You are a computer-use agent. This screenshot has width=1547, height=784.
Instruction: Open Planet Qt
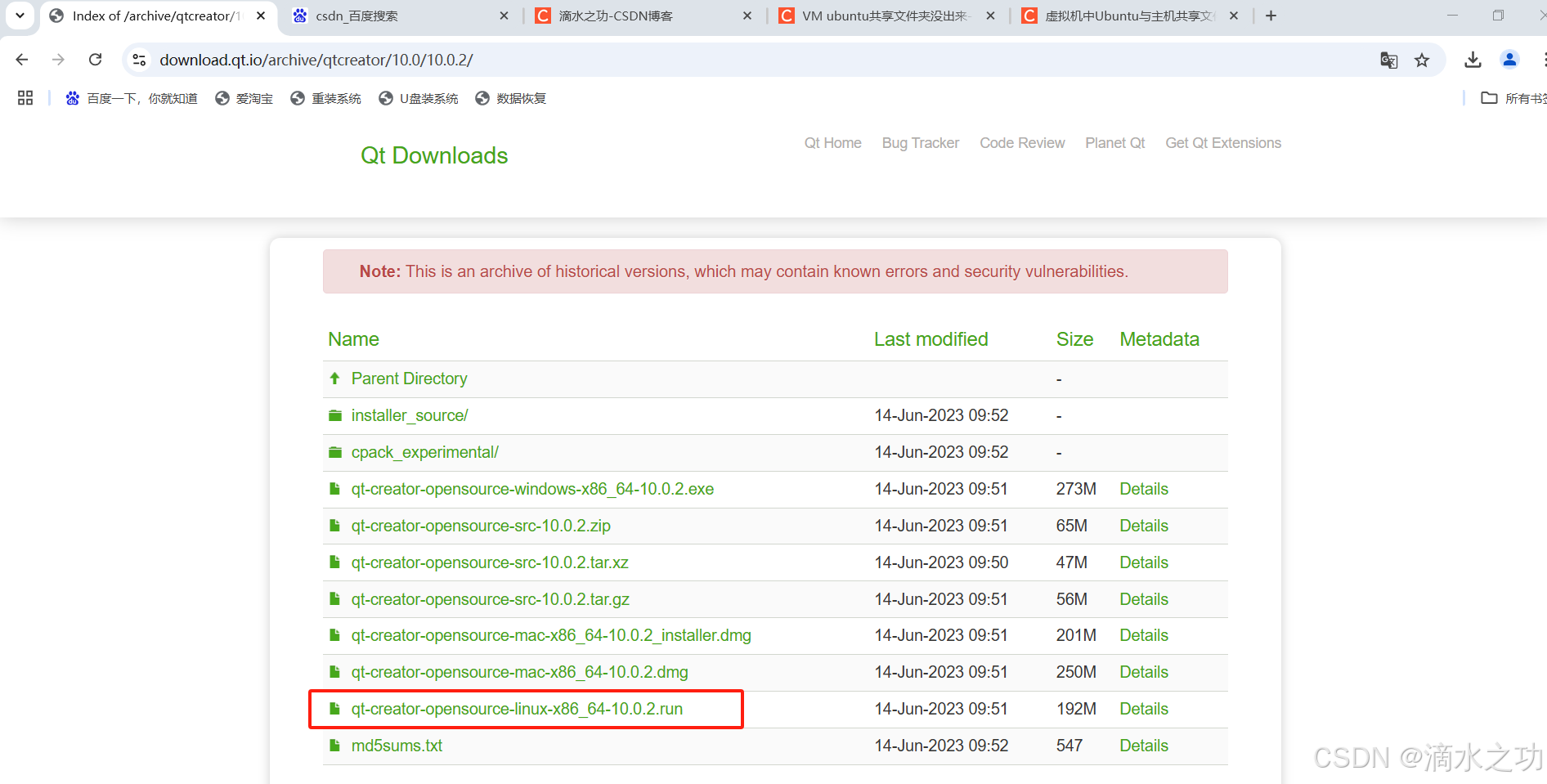(1114, 143)
